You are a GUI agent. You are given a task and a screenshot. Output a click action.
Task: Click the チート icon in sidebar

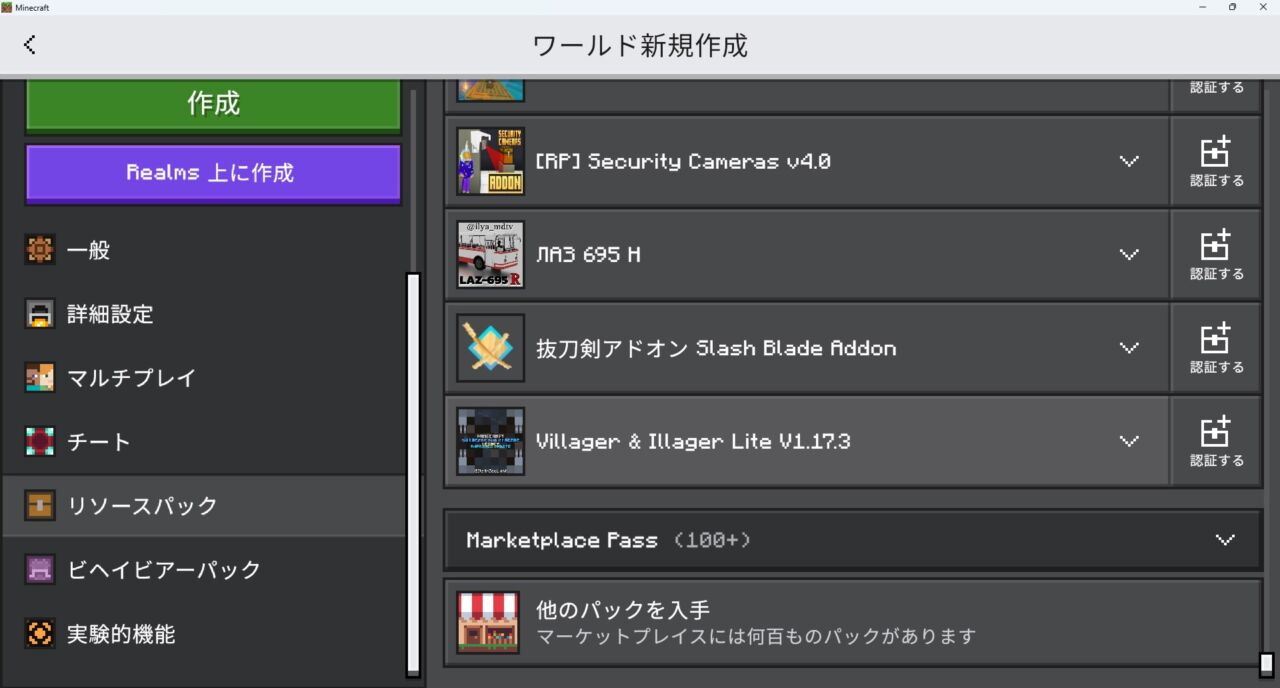[40, 442]
